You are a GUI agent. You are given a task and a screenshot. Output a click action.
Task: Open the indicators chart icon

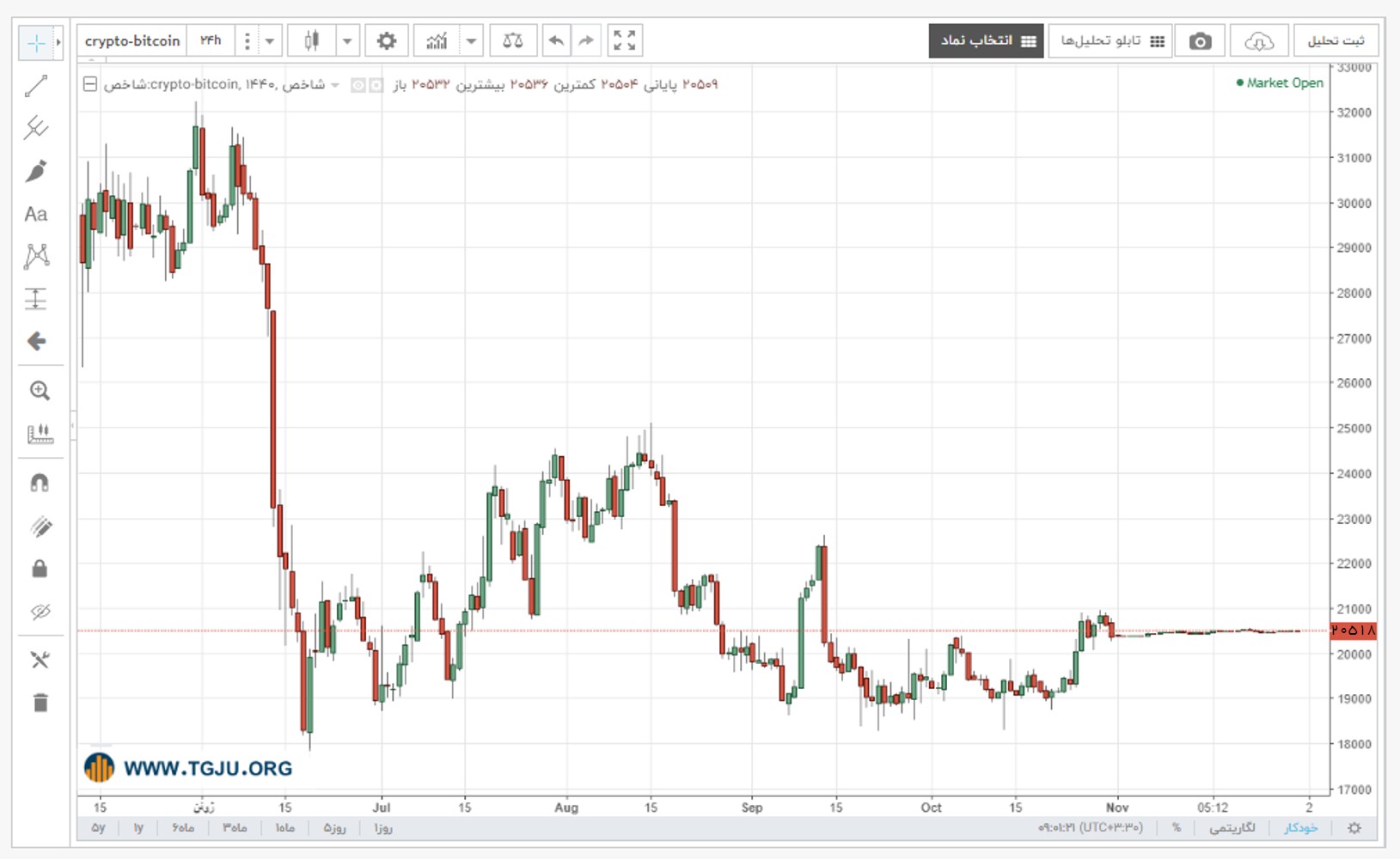pyautogui.click(x=437, y=40)
